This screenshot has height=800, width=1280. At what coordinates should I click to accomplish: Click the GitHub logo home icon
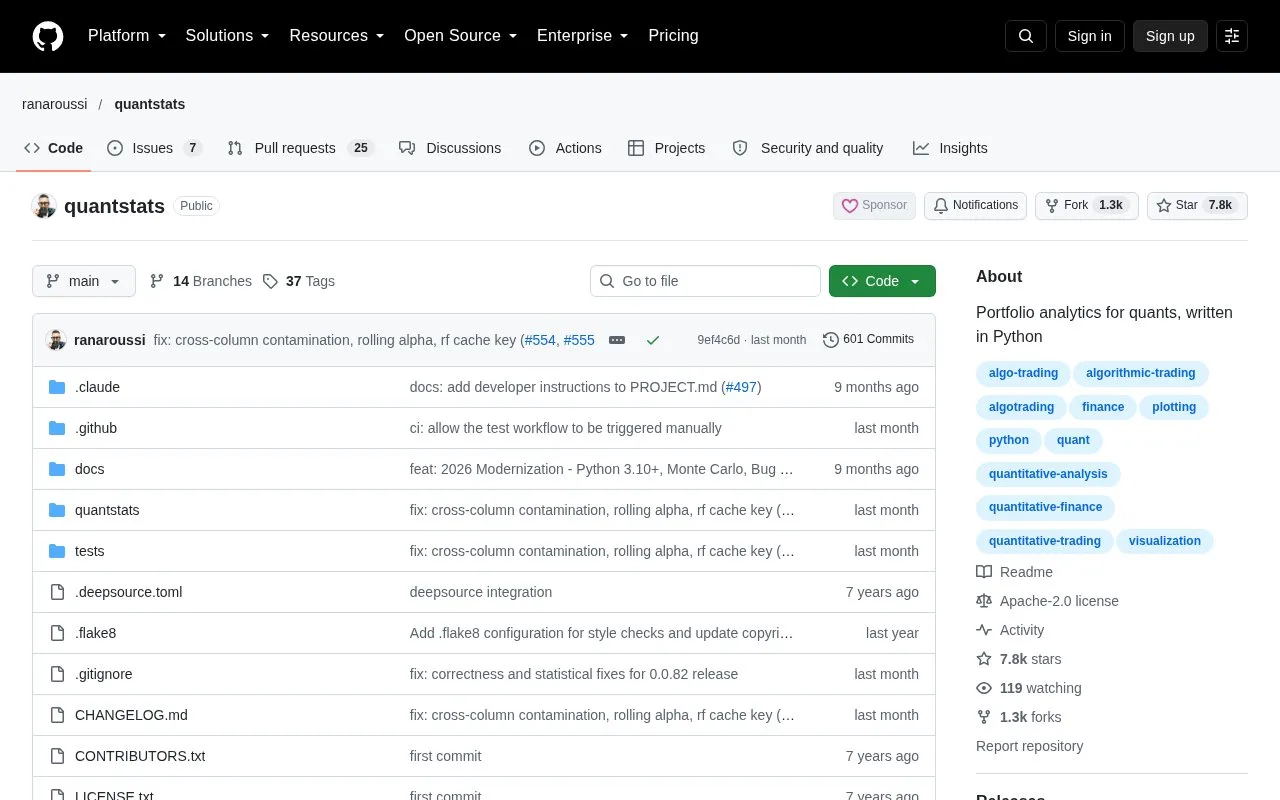coord(48,36)
